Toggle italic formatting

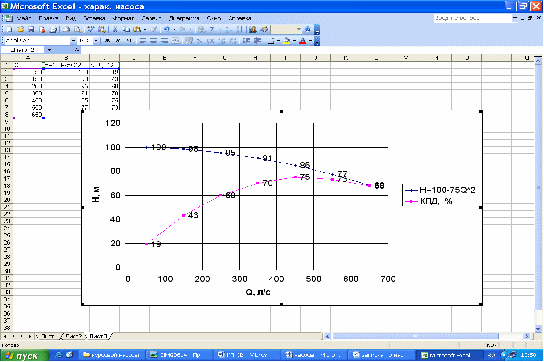[x=118, y=41]
